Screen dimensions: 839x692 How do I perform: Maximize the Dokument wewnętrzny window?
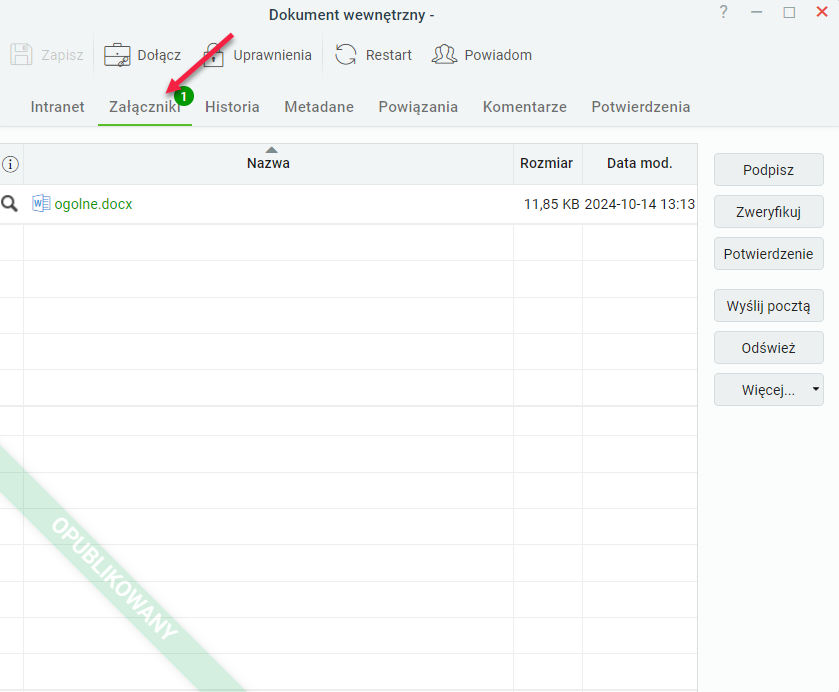789,12
